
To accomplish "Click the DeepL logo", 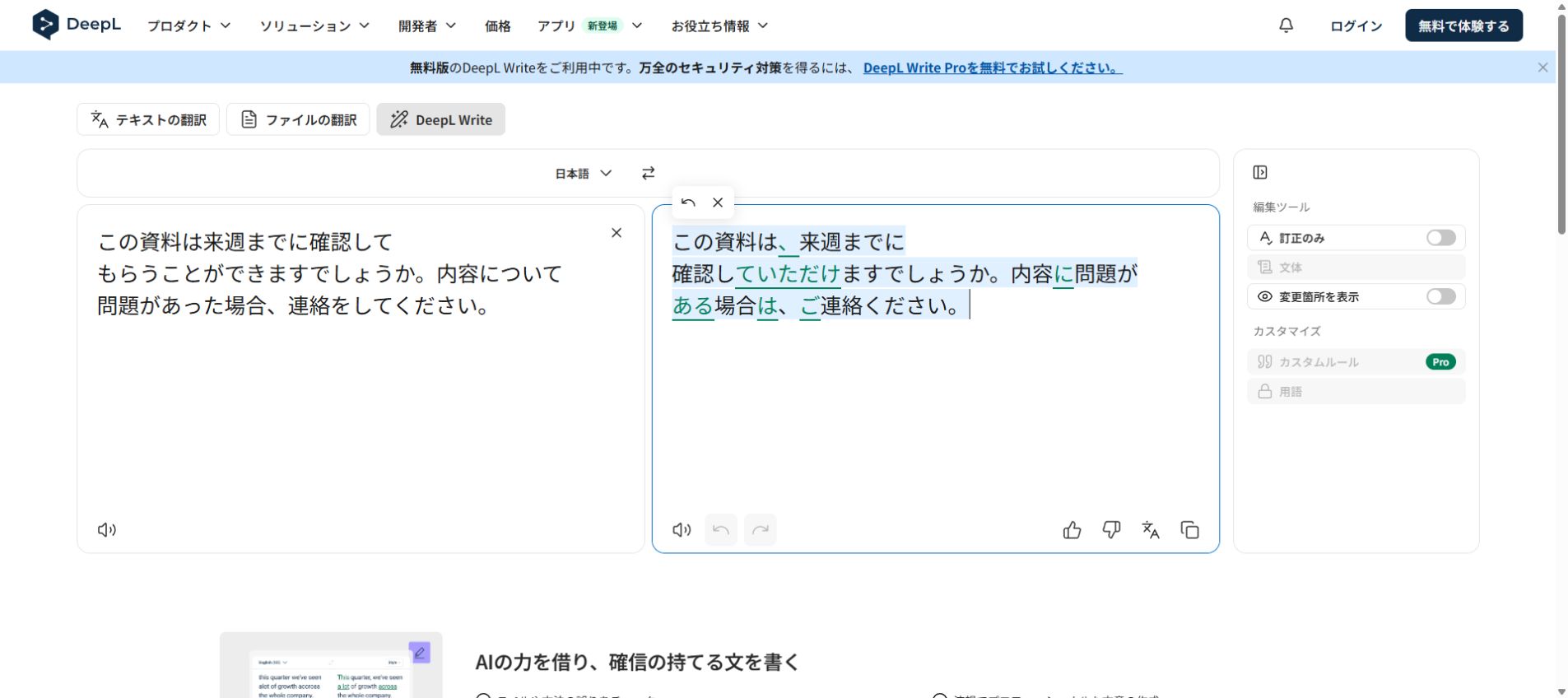I will point(77,25).
